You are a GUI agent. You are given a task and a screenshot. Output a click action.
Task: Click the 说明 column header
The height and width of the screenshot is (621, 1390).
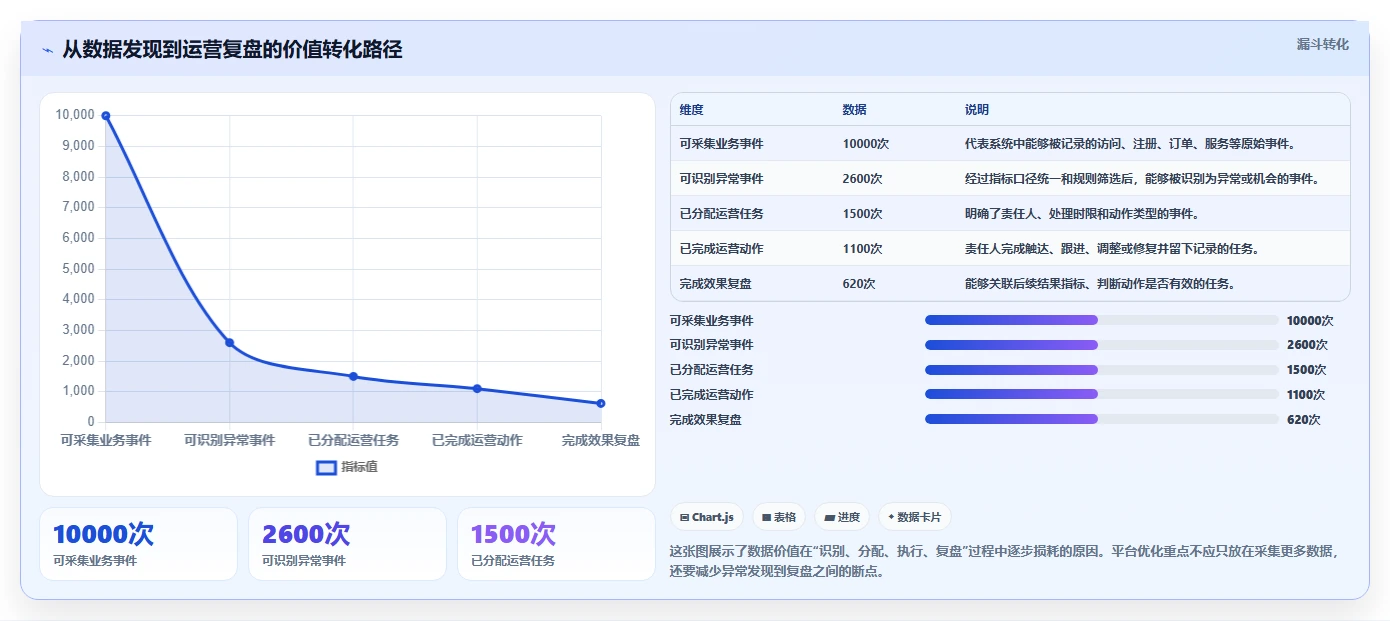click(x=976, y=110)
